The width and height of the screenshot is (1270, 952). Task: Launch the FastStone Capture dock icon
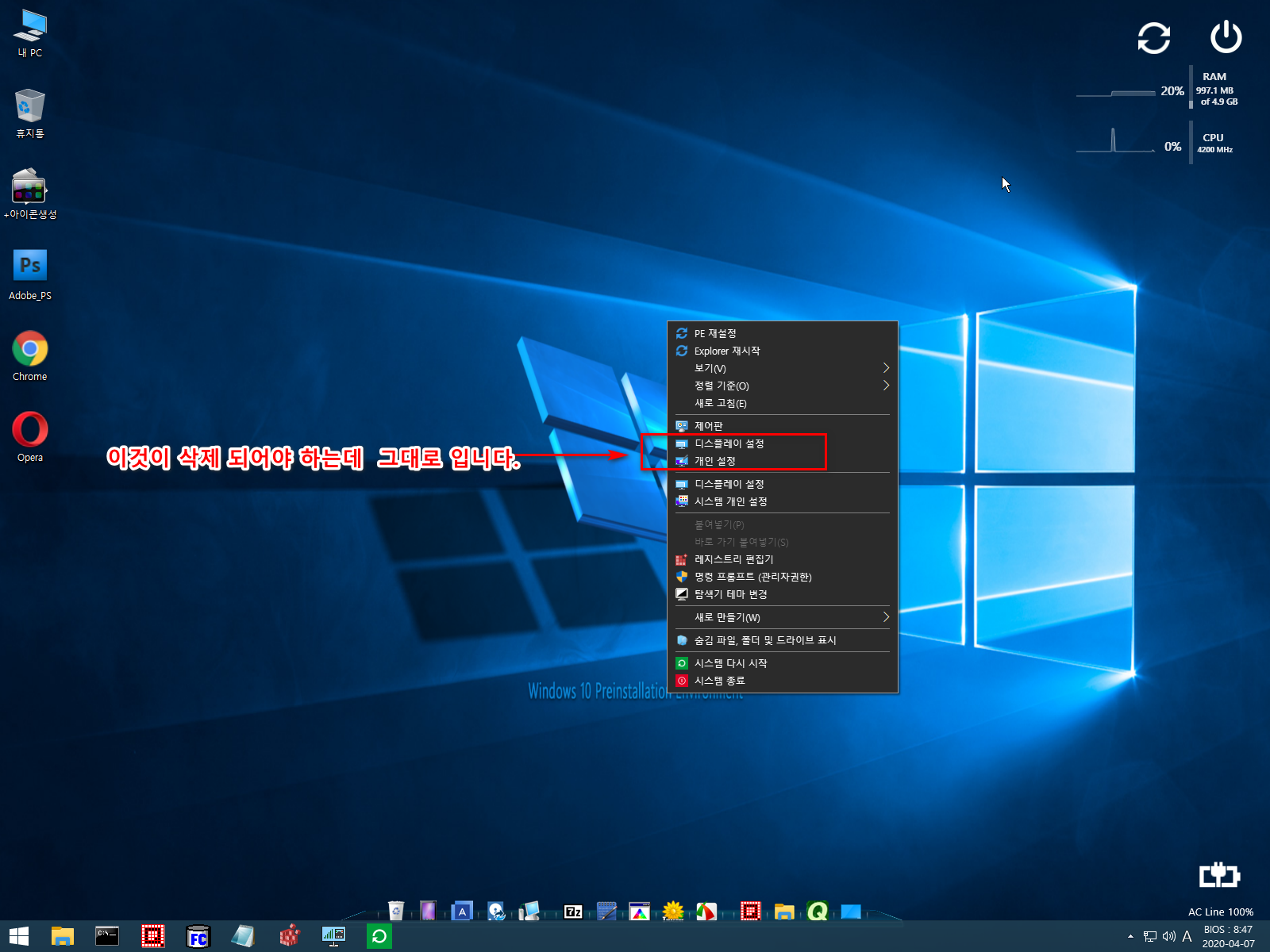click(706, 911)
